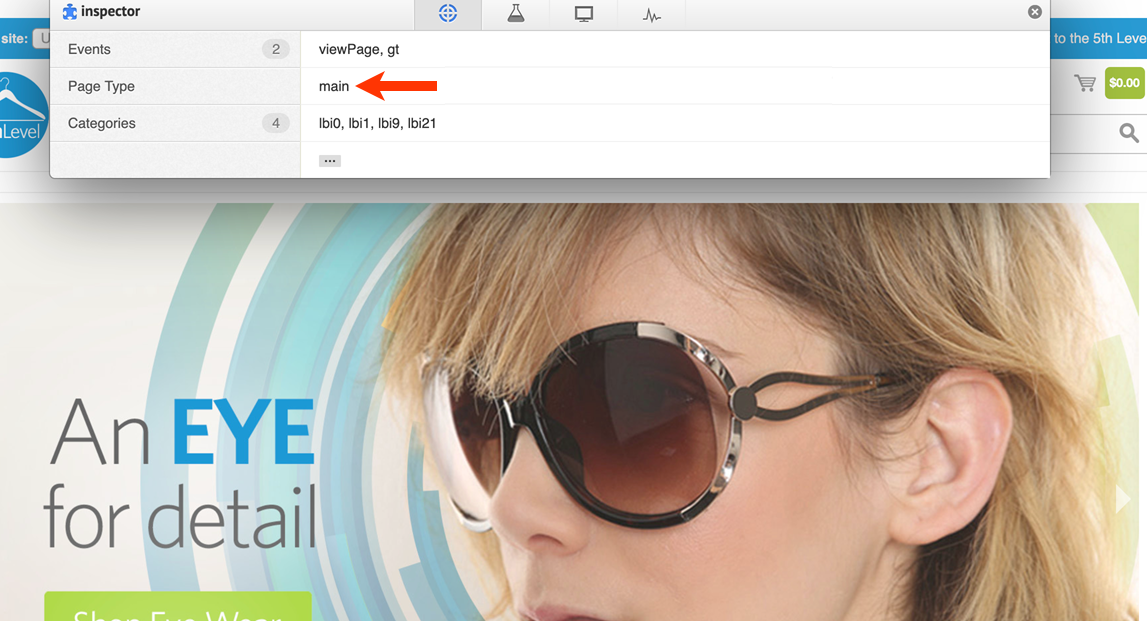Screen dimensions: 1147x621
Task: Click the Events count badge 2
Action: (276, 49)
